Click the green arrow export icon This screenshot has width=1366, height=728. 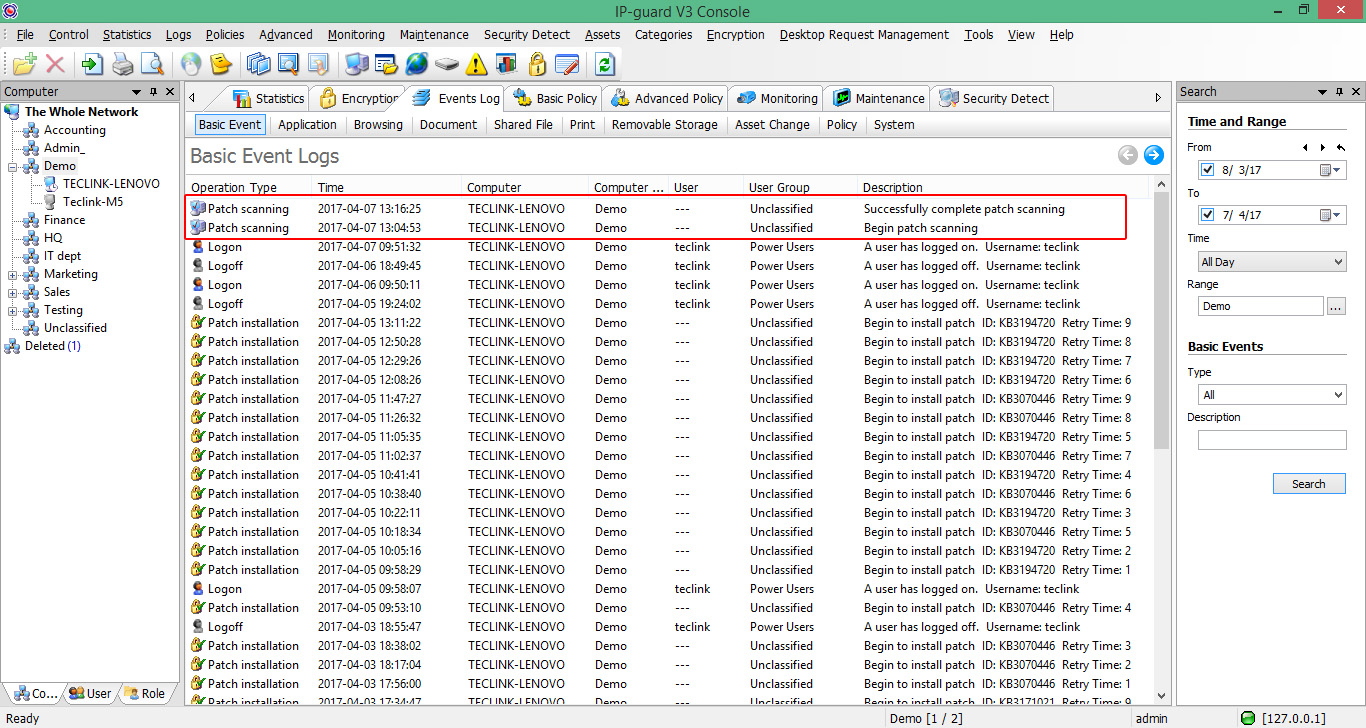coord(92,65)
